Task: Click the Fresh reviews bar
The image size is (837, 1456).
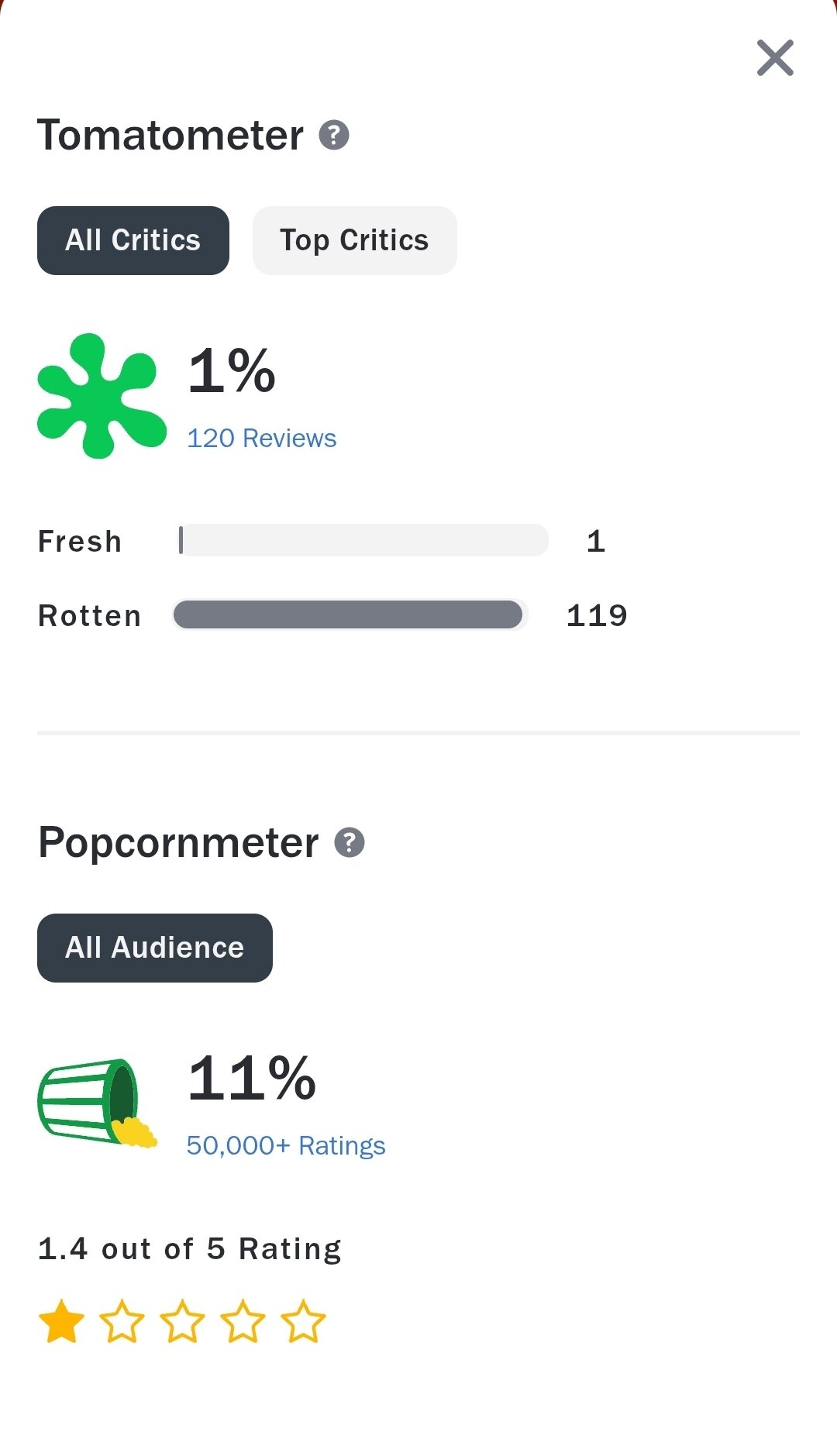Action: pyautogui.click(x=363, y=540)
